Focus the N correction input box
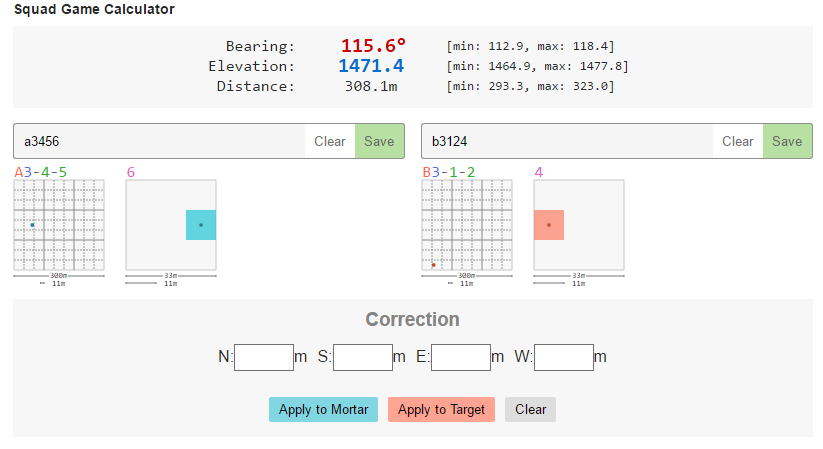Screen dimensions: 823x449 [263, 357]
